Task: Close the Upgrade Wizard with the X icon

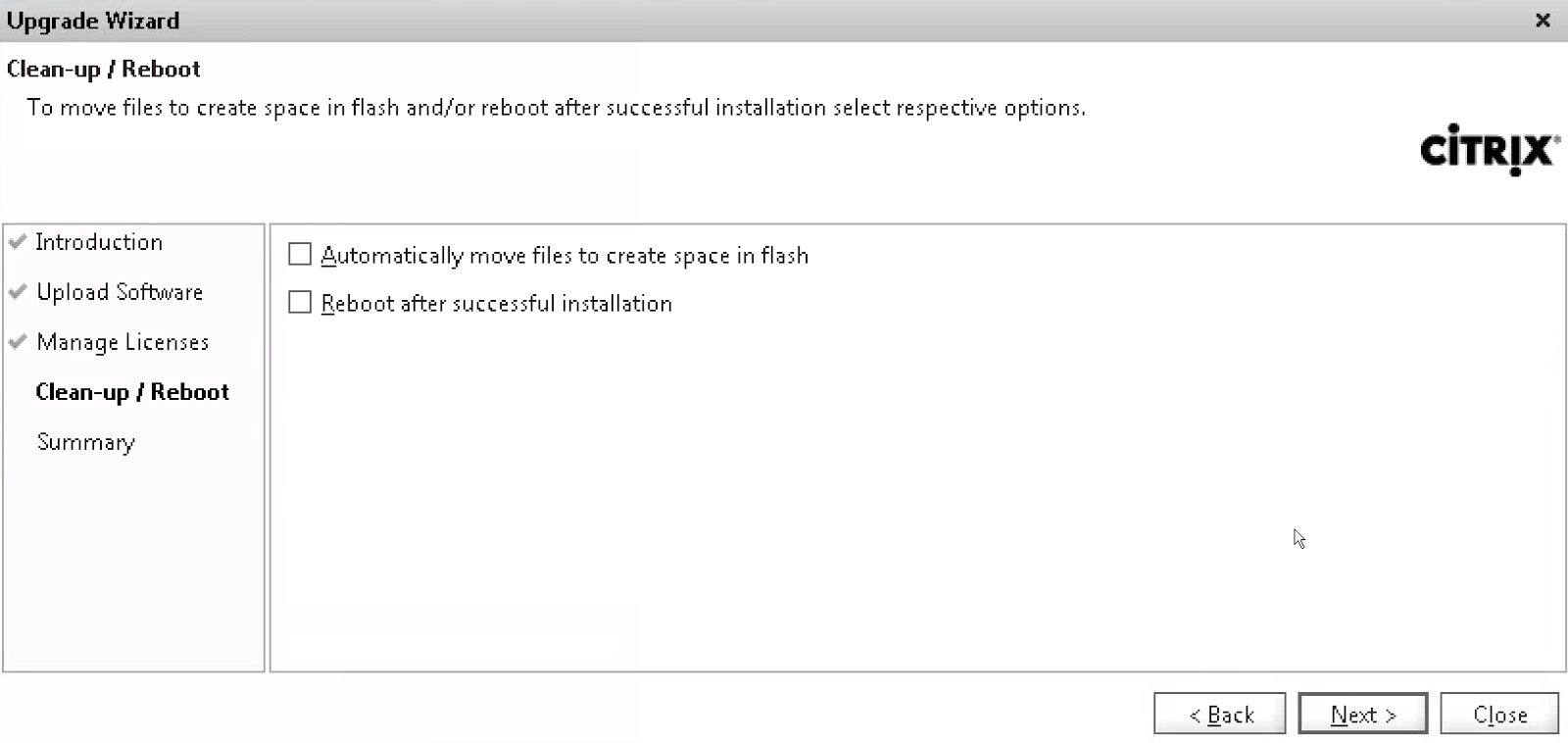Action: 1543,21
